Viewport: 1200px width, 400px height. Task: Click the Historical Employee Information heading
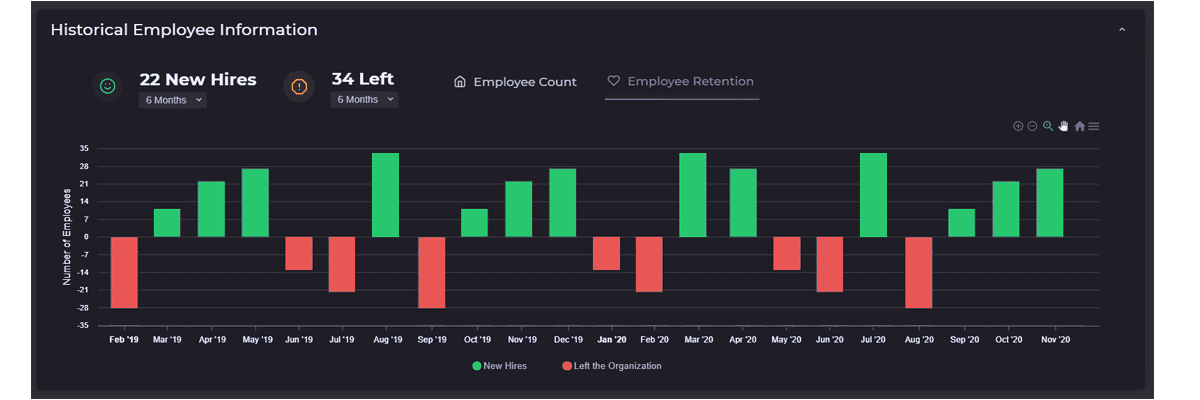(184, 30)
